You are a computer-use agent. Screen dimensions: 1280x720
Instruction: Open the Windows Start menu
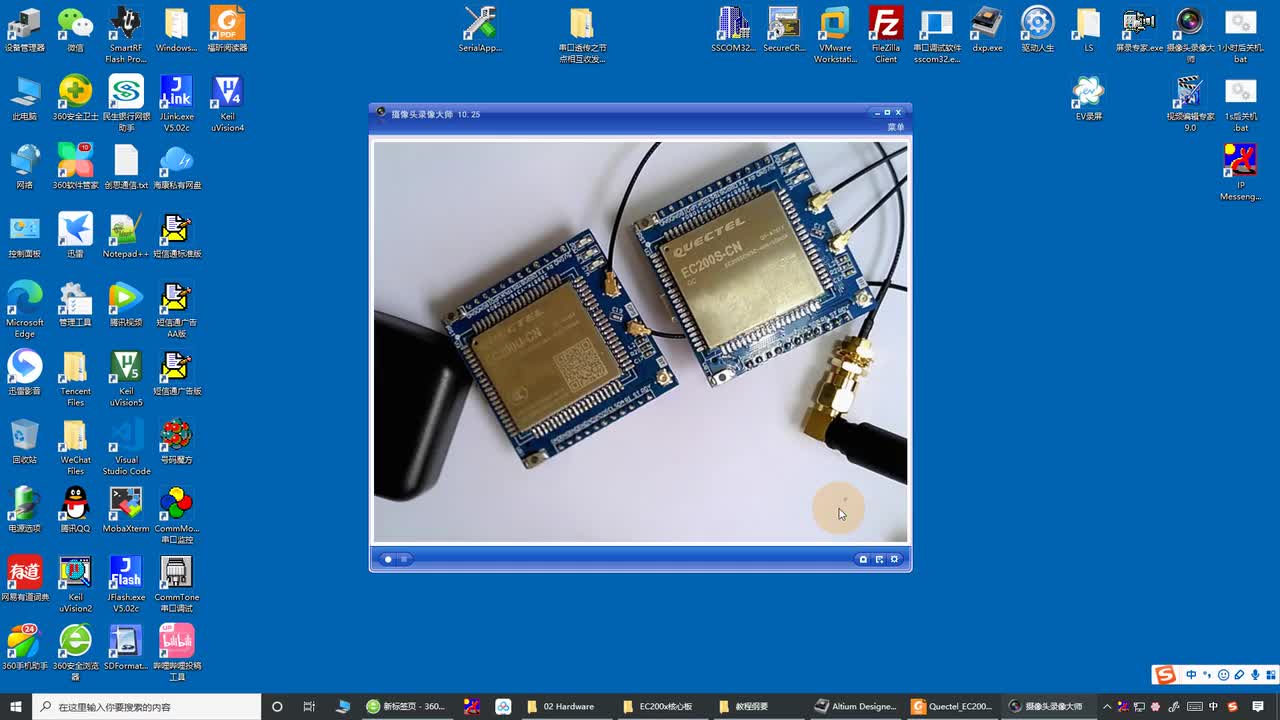click(16, 706)
